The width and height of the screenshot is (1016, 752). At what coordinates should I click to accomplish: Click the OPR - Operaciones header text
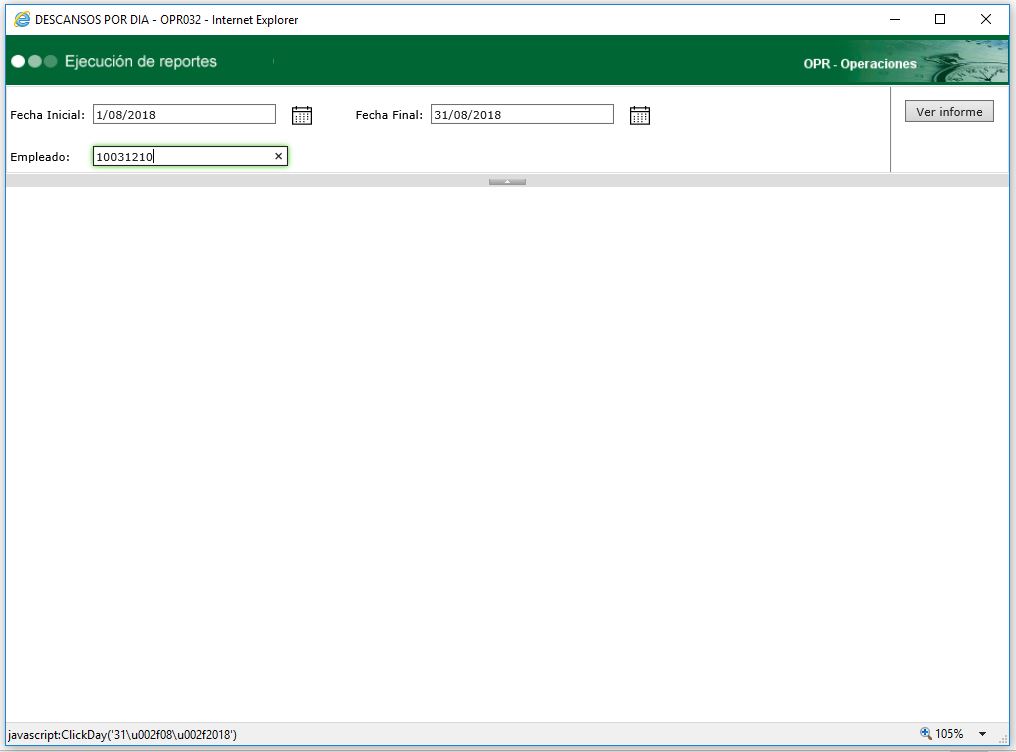(860, 64)
